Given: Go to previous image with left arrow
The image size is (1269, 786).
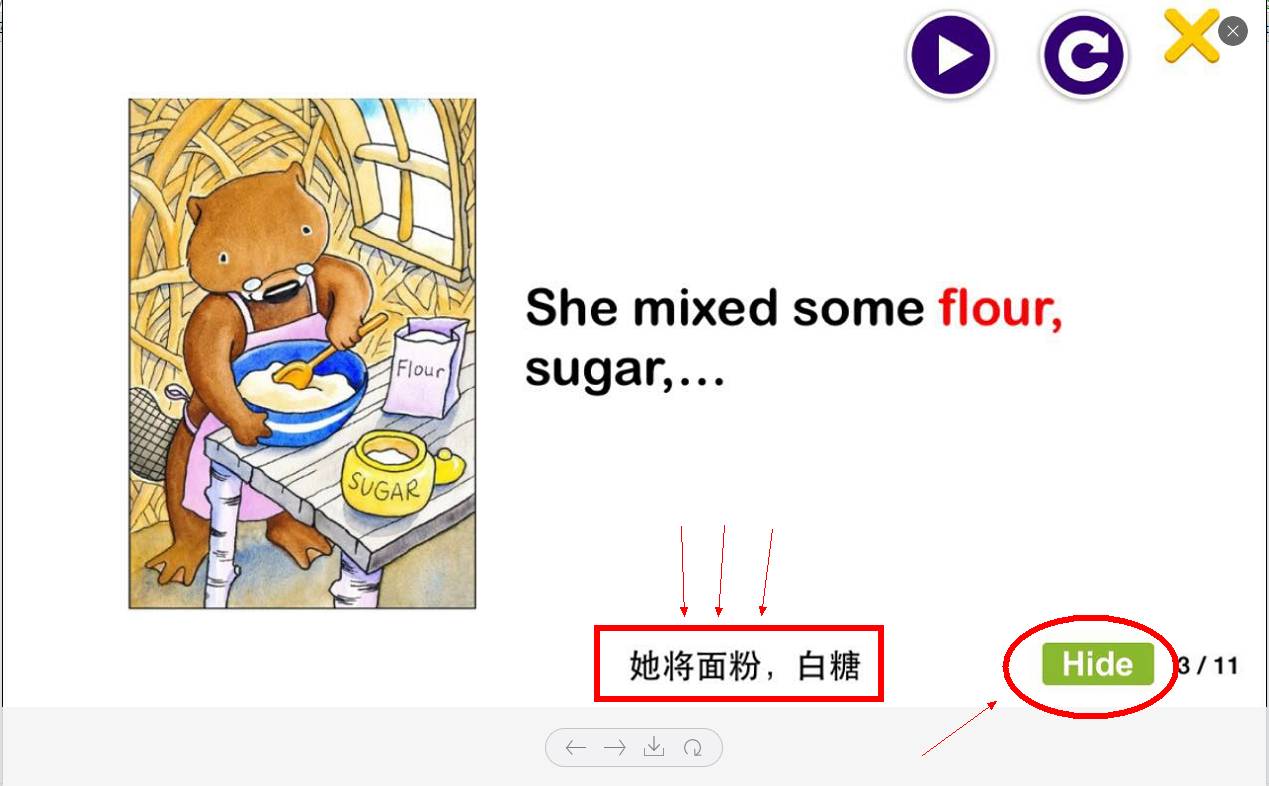Looking at the screenshot, I should pos(575,748).
